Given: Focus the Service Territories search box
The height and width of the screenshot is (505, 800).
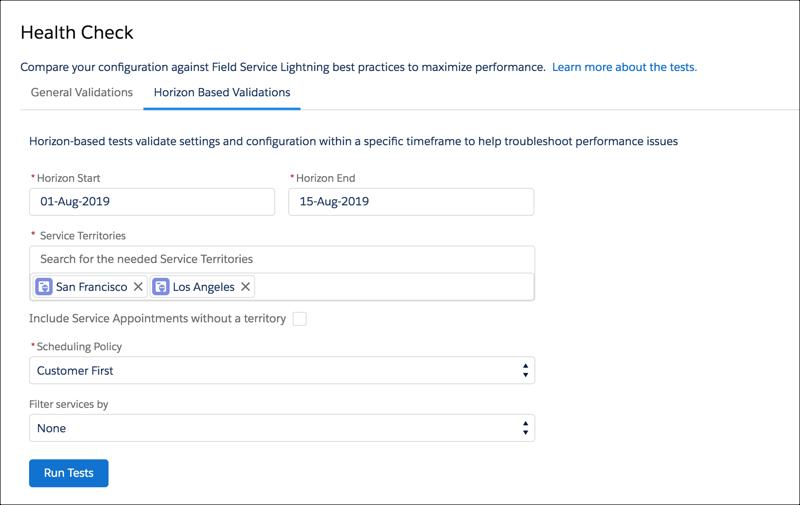Looking at the screenshot, I should (282, 259).
